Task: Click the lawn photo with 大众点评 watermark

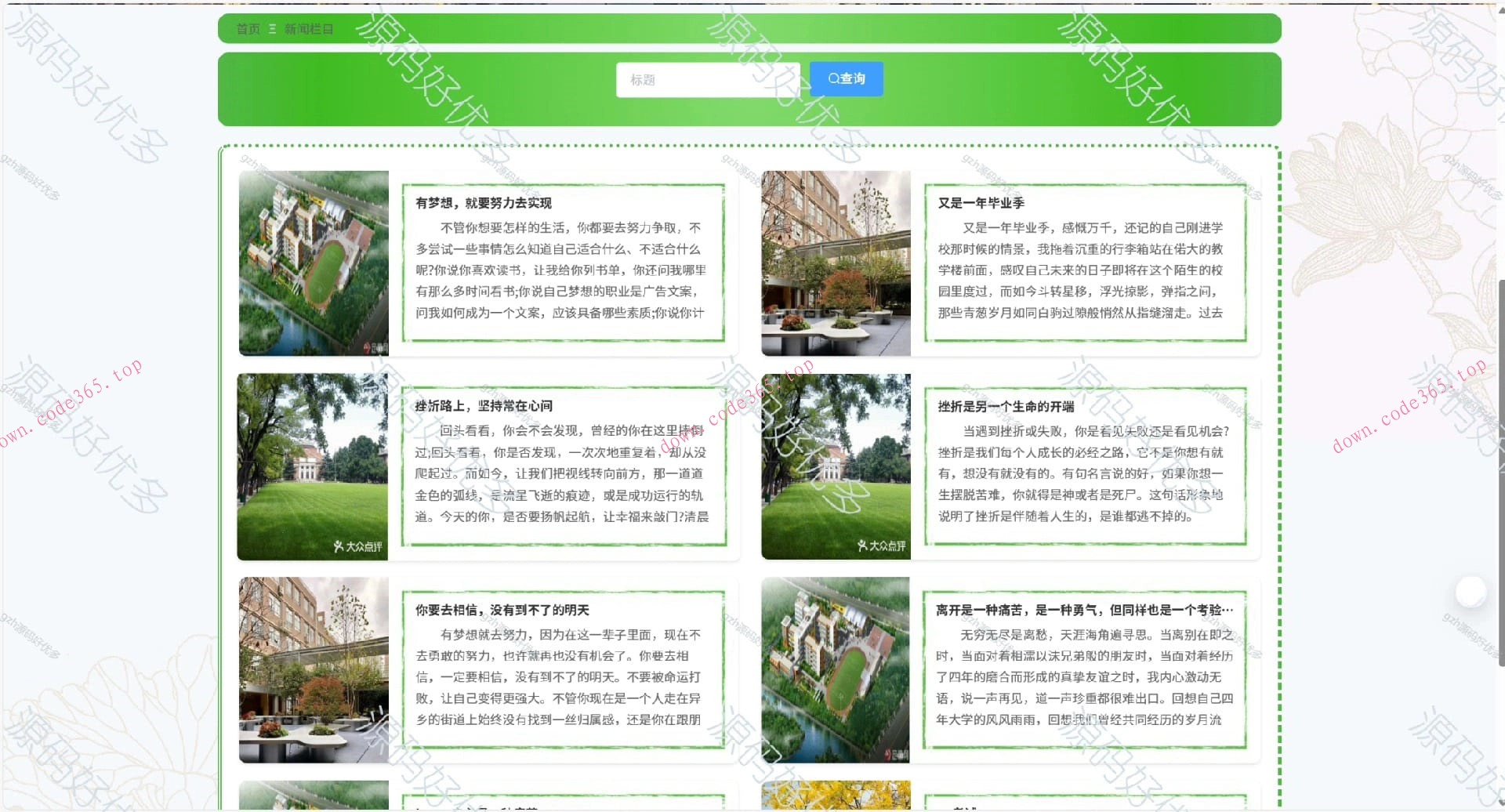Action: [x=313, y=466]
